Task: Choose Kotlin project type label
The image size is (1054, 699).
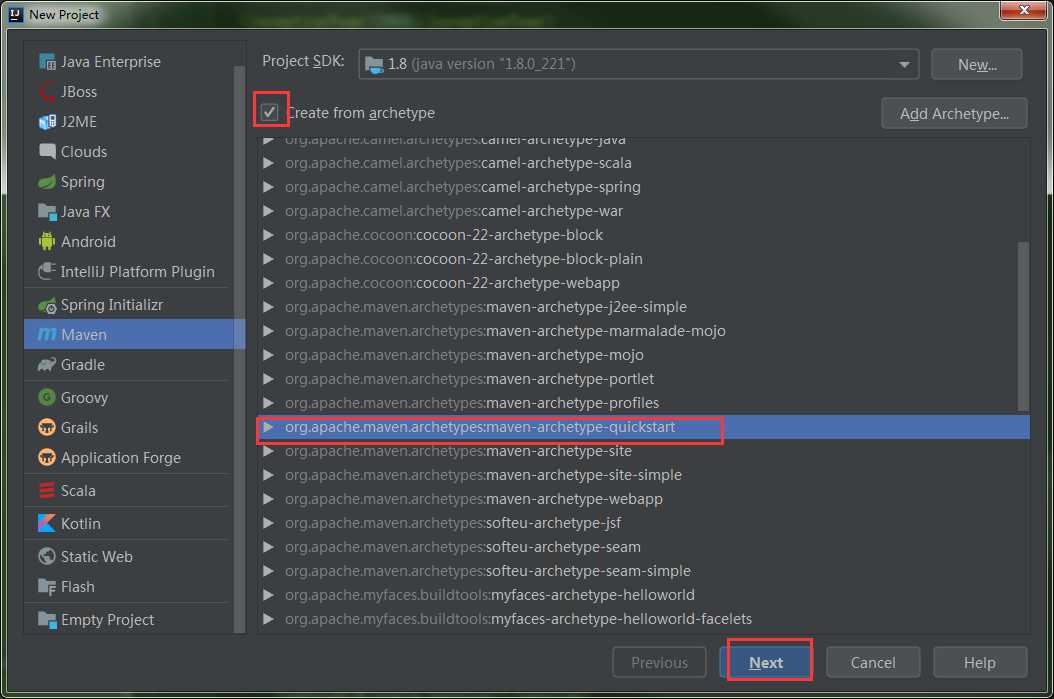Action: 81,523
